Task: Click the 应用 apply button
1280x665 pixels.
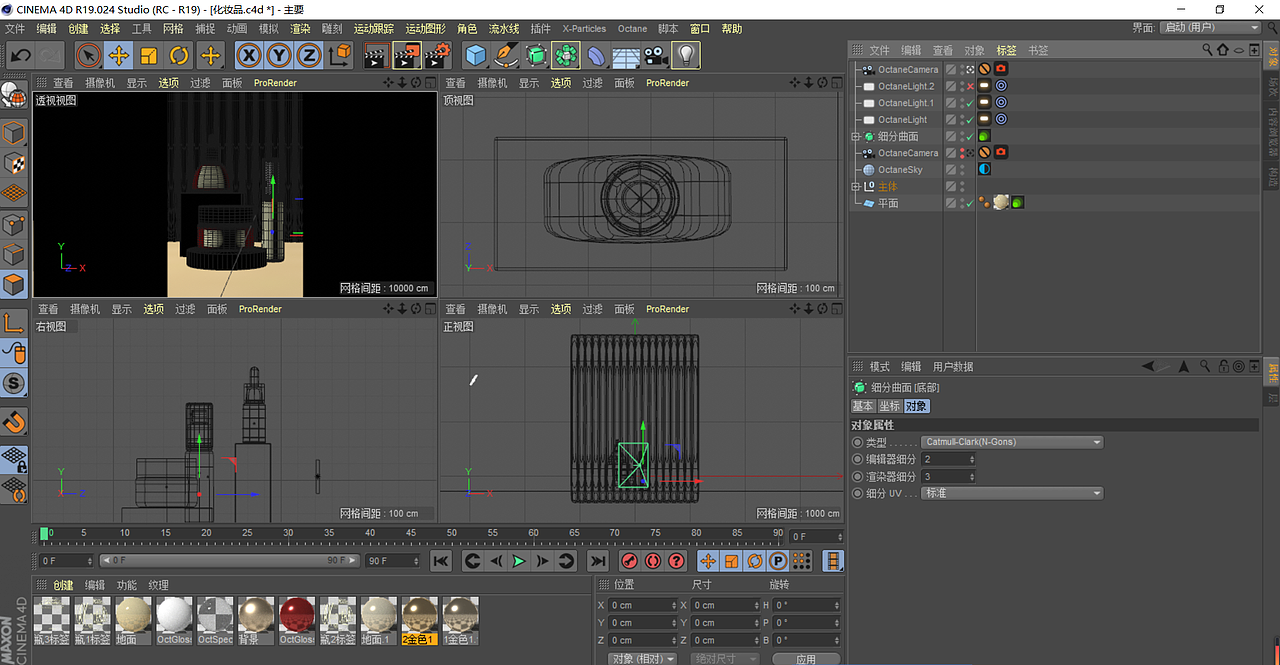Action: 806,659
